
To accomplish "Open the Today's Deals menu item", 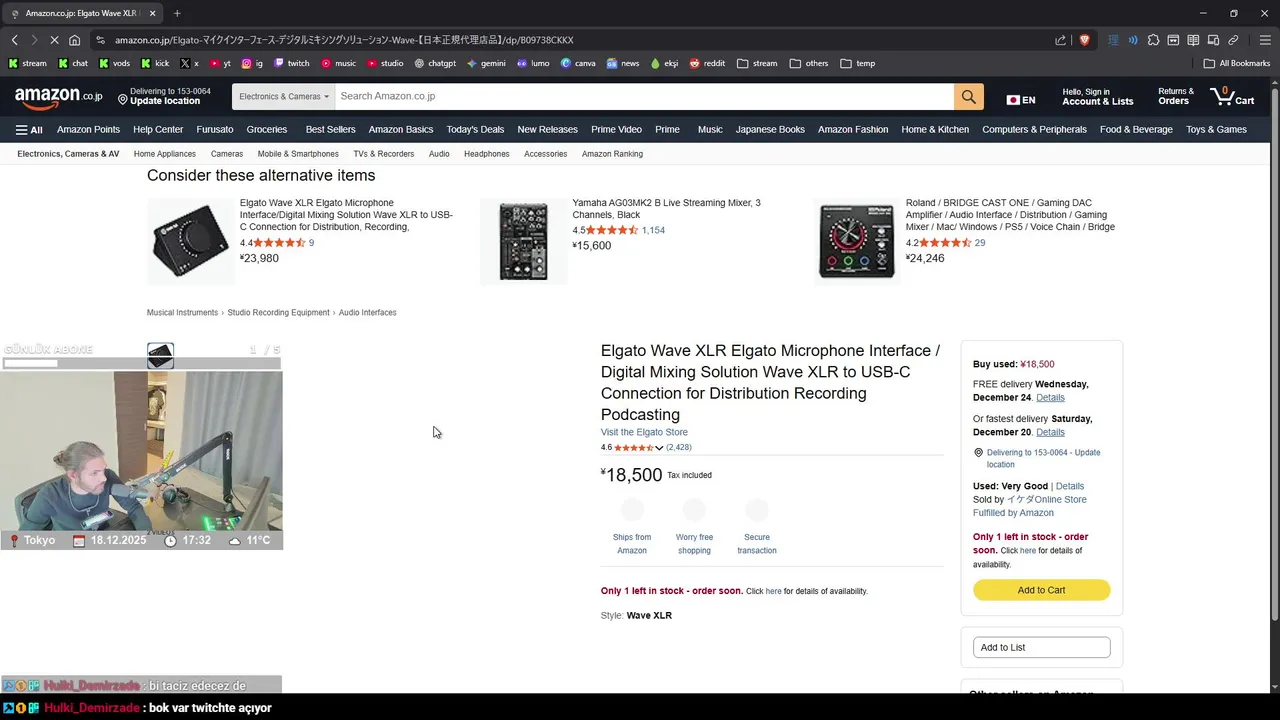I will pyautogui.click(x=475, y=129).
